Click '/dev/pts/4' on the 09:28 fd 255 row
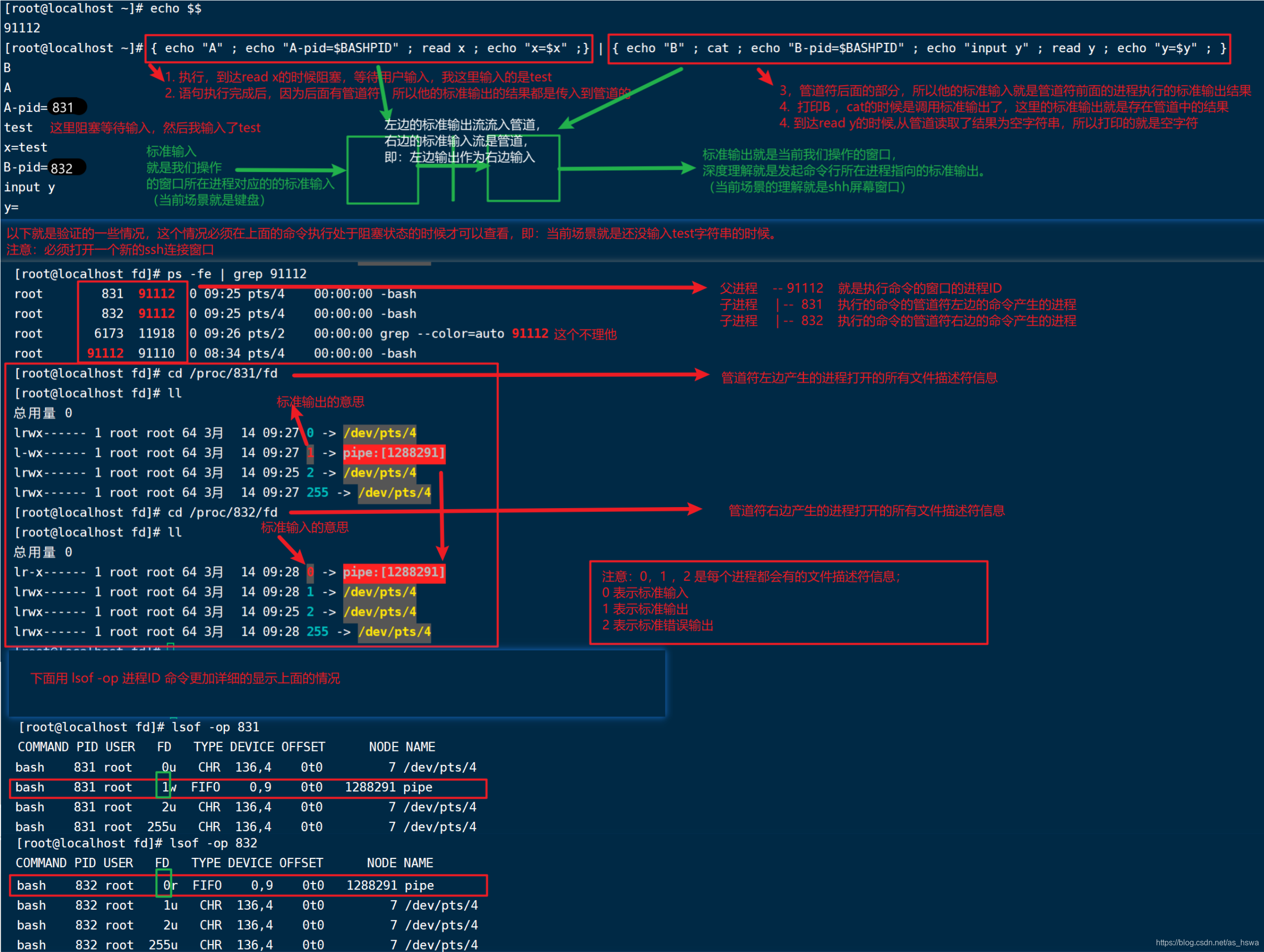 click(x=394, y=632)
